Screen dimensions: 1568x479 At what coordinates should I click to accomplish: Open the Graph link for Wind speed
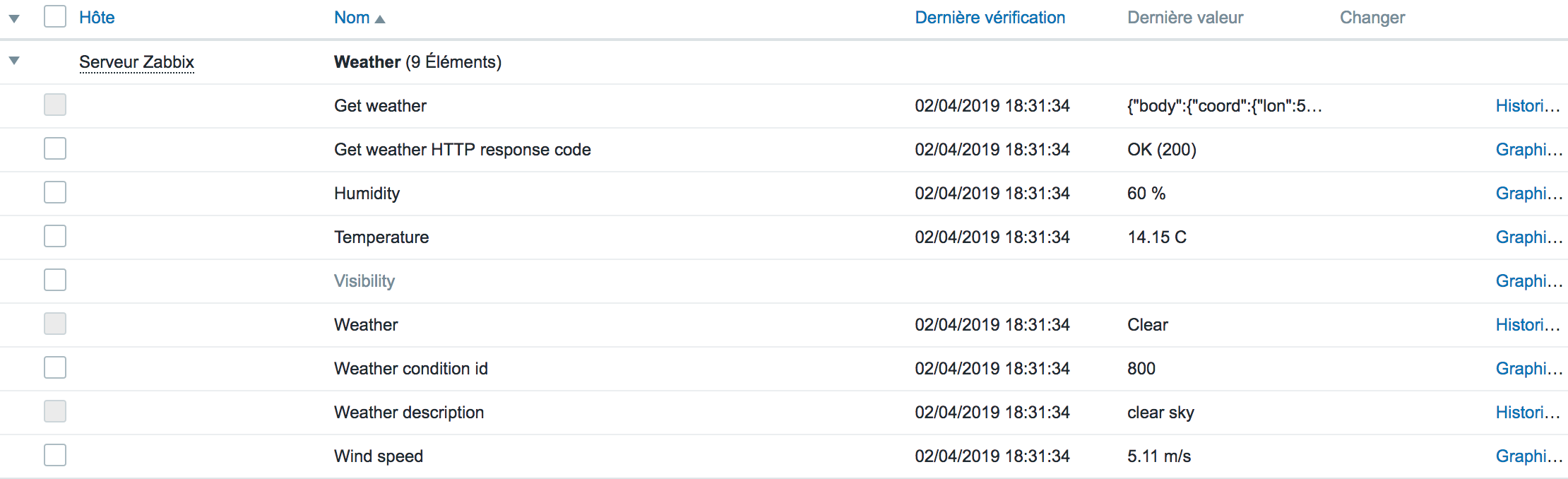point(1528,456)
